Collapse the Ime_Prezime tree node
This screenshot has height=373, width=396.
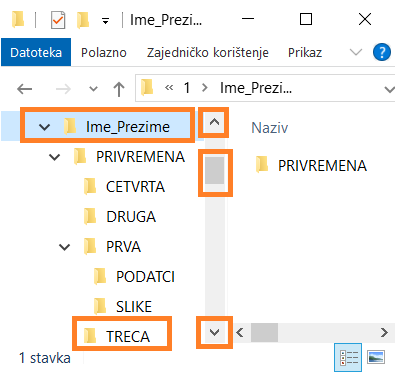[x=44, y=127]
